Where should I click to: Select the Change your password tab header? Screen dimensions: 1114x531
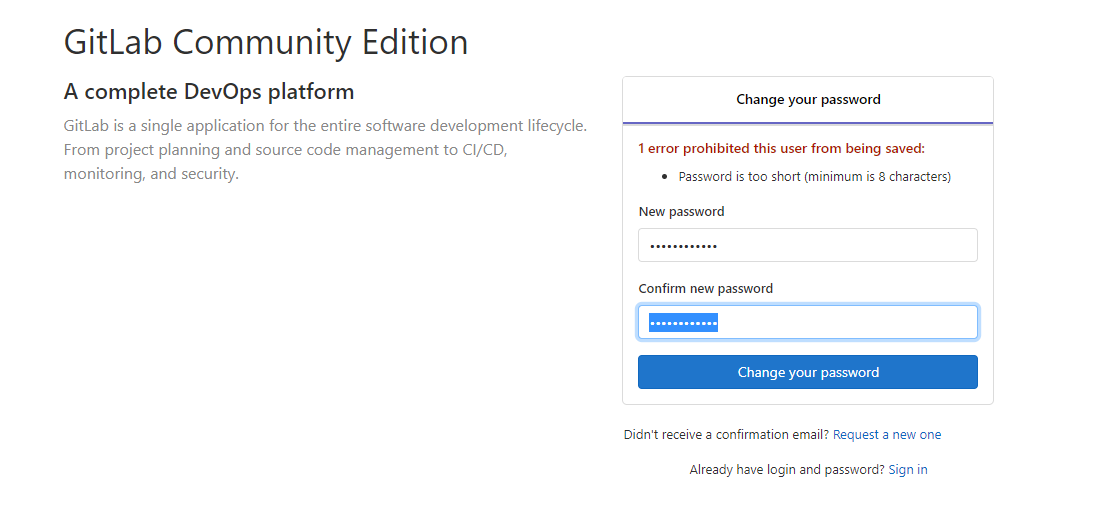(x=808, y=100)
